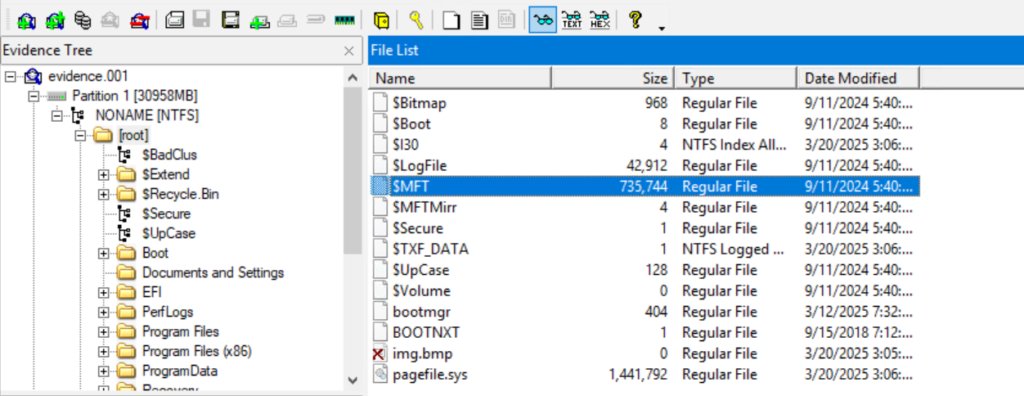1024x396 pixels.
Task: Expand the EFI folder
Action: tap(103, 293)
